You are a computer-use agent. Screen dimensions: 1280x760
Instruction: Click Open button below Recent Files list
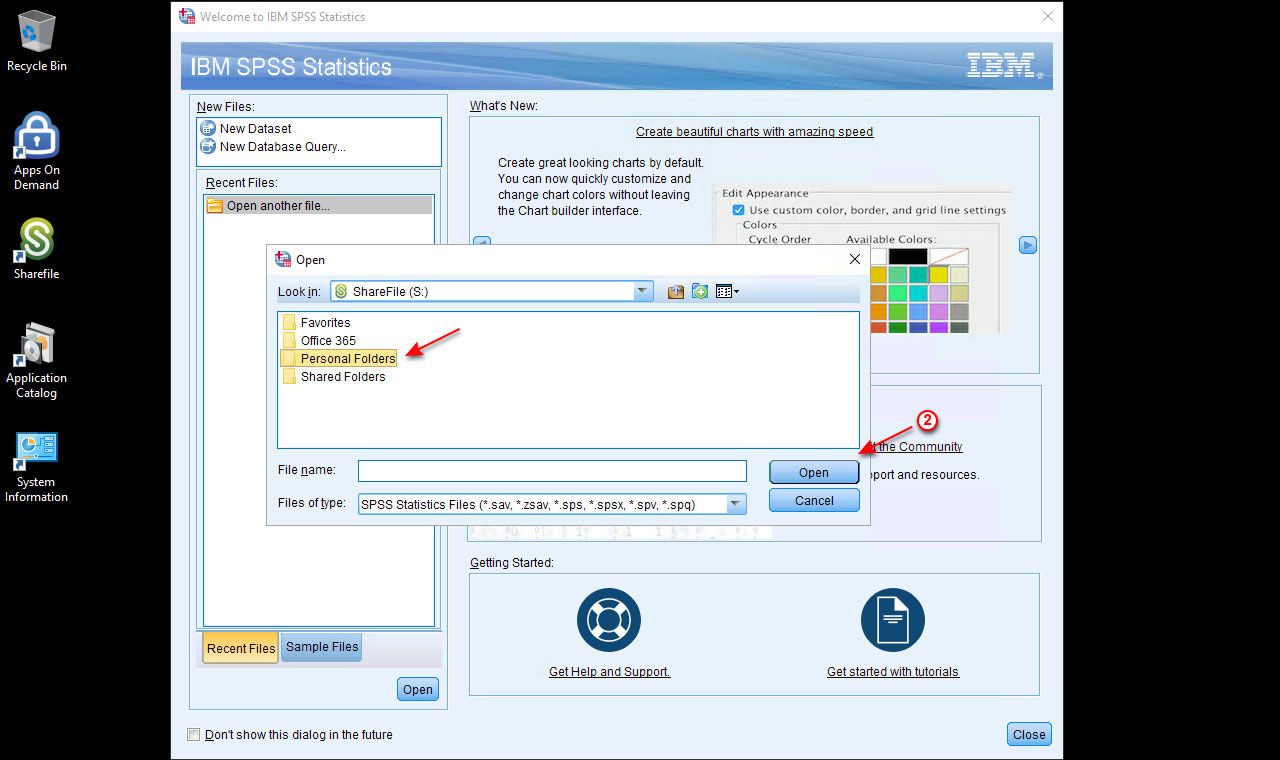pyautogui.click(x=418, y=689)
